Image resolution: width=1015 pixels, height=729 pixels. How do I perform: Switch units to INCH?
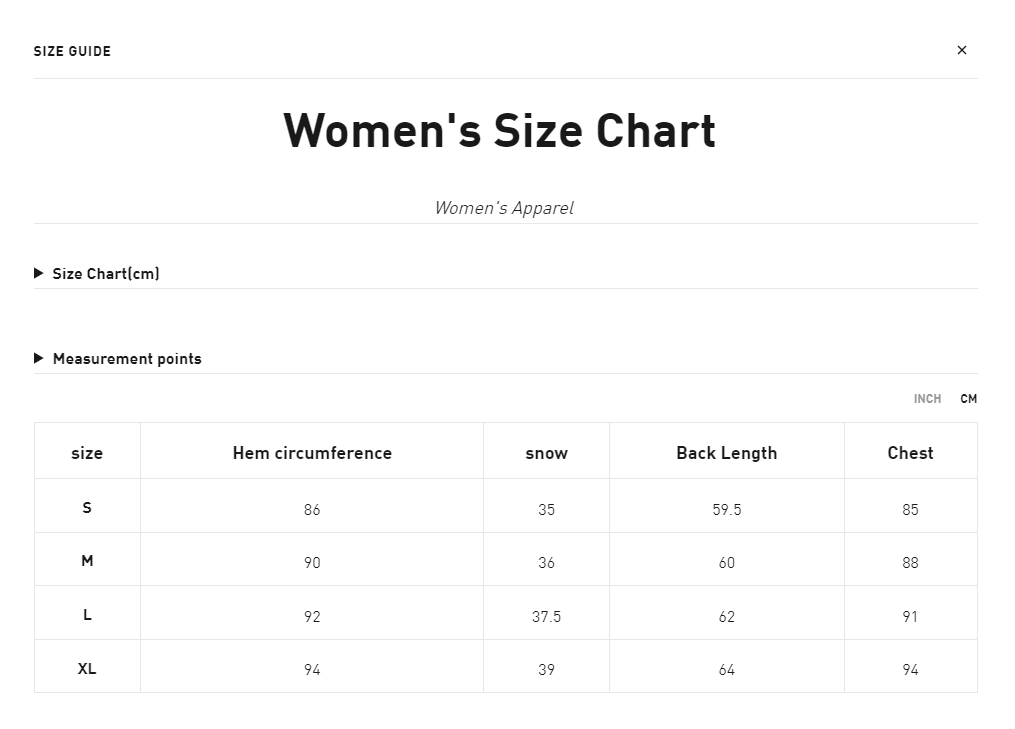coord(927,399)
